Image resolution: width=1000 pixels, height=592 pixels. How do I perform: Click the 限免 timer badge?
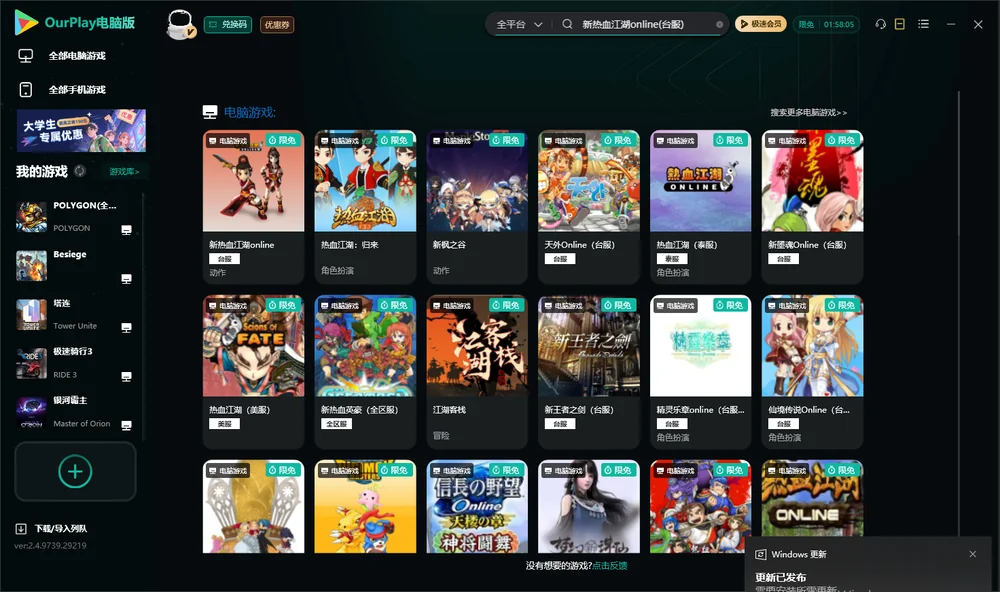(x=826, y=24)
